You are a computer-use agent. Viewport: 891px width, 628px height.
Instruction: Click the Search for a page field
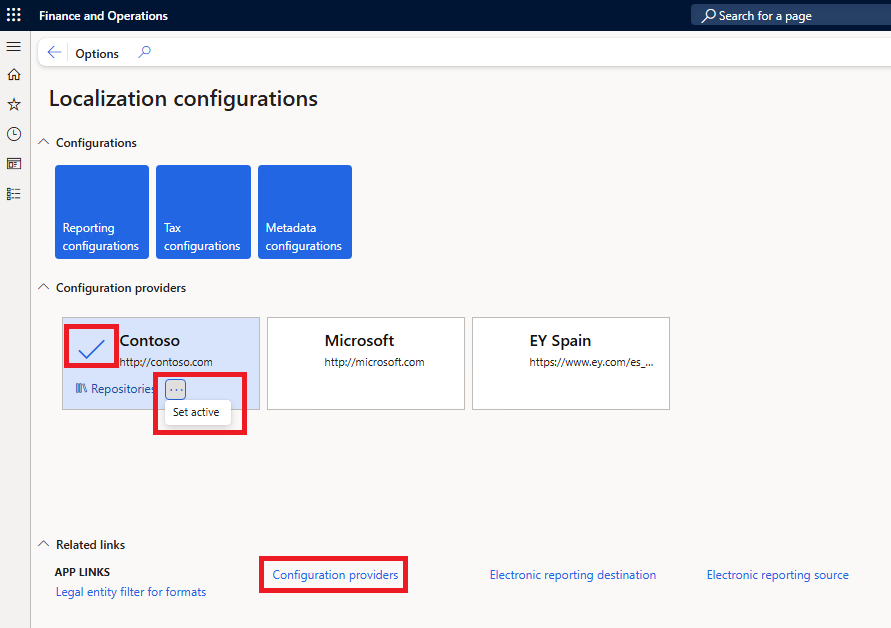pos(790,16)
